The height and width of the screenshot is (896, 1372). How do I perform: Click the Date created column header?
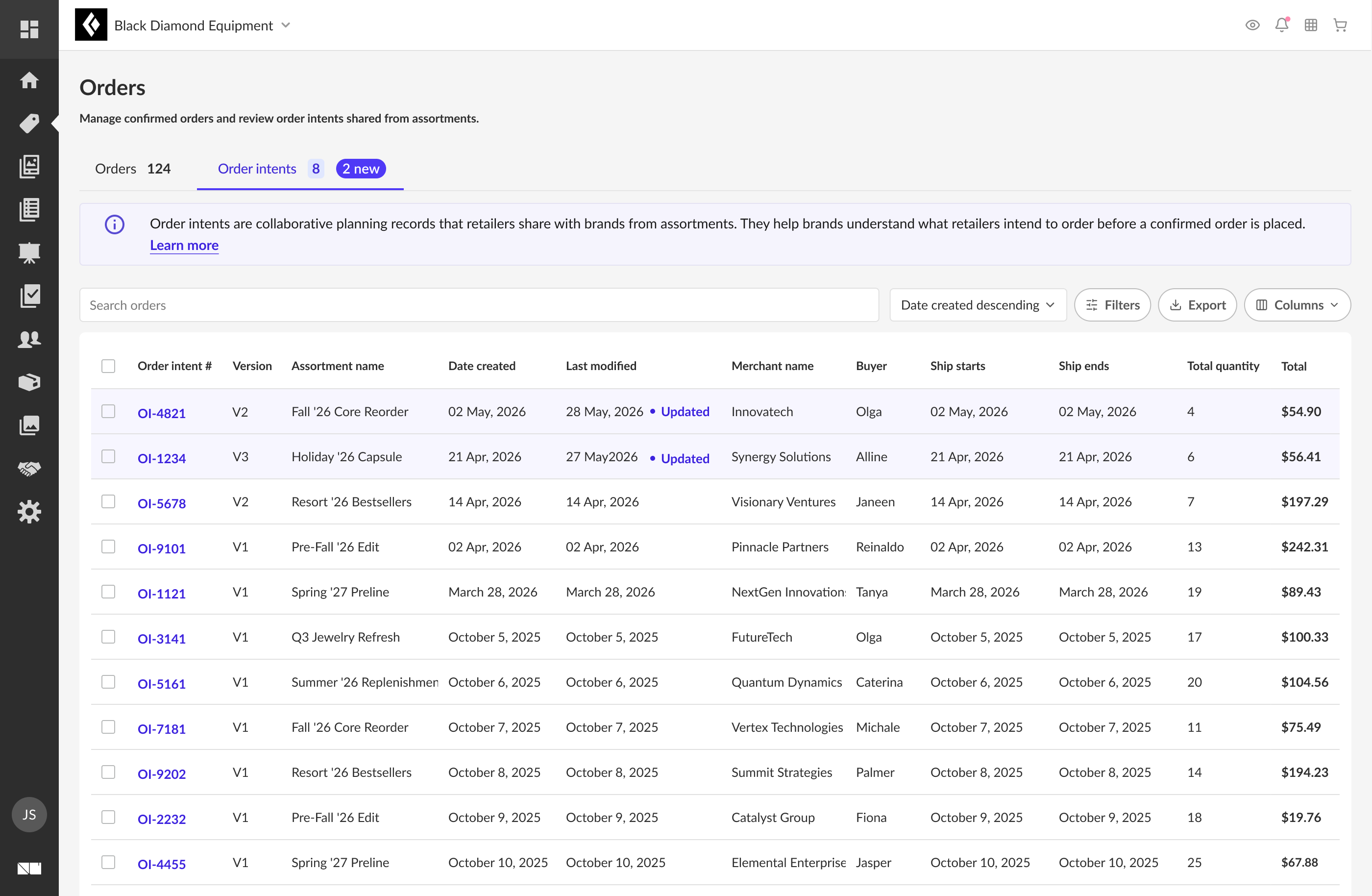[482, 366]
